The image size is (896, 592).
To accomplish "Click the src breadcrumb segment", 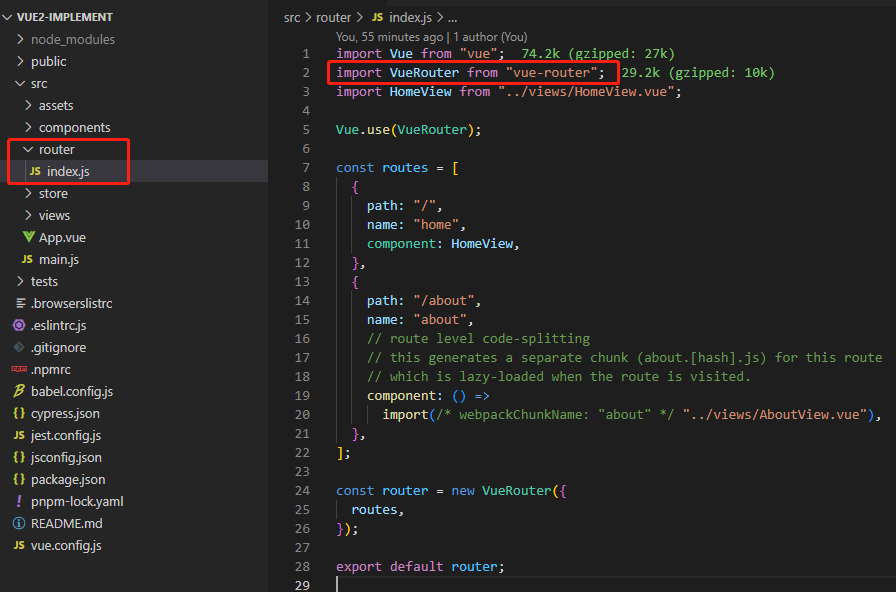I will (291, 18).
